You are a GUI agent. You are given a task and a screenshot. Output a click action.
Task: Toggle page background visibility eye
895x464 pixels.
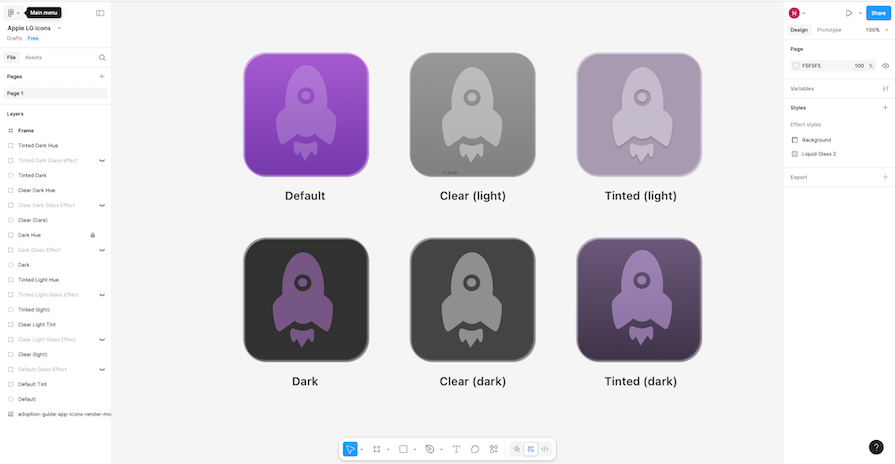(885, 66)
